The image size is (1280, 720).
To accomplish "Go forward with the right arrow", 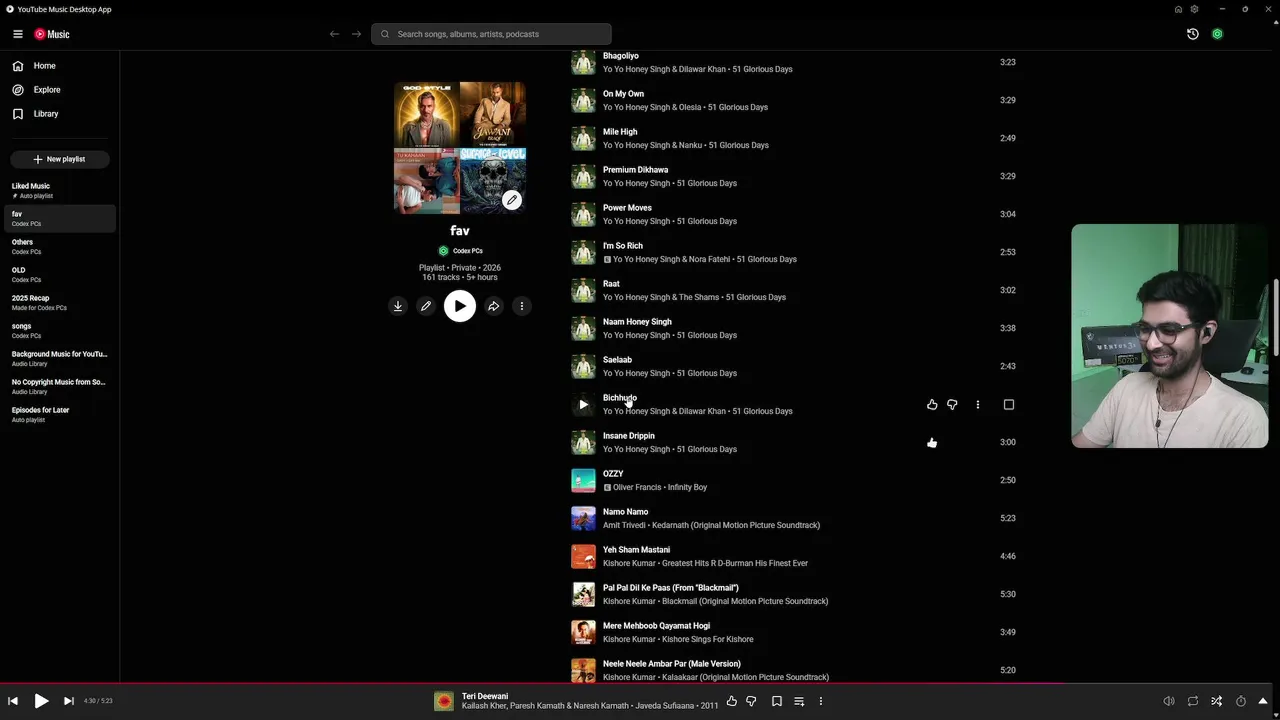I will [356, 34].
